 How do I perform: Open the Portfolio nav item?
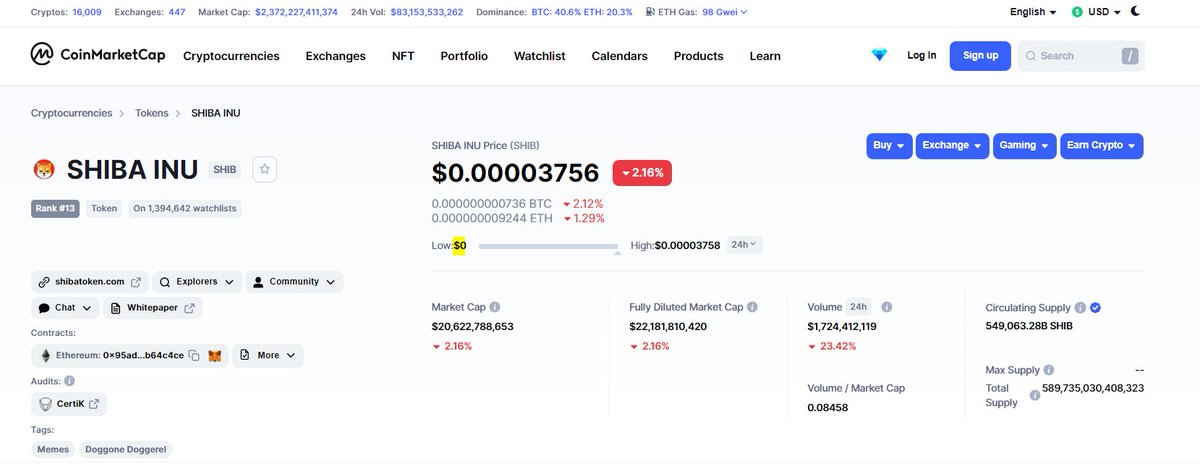pyautogui.click(x=464, y=56)
